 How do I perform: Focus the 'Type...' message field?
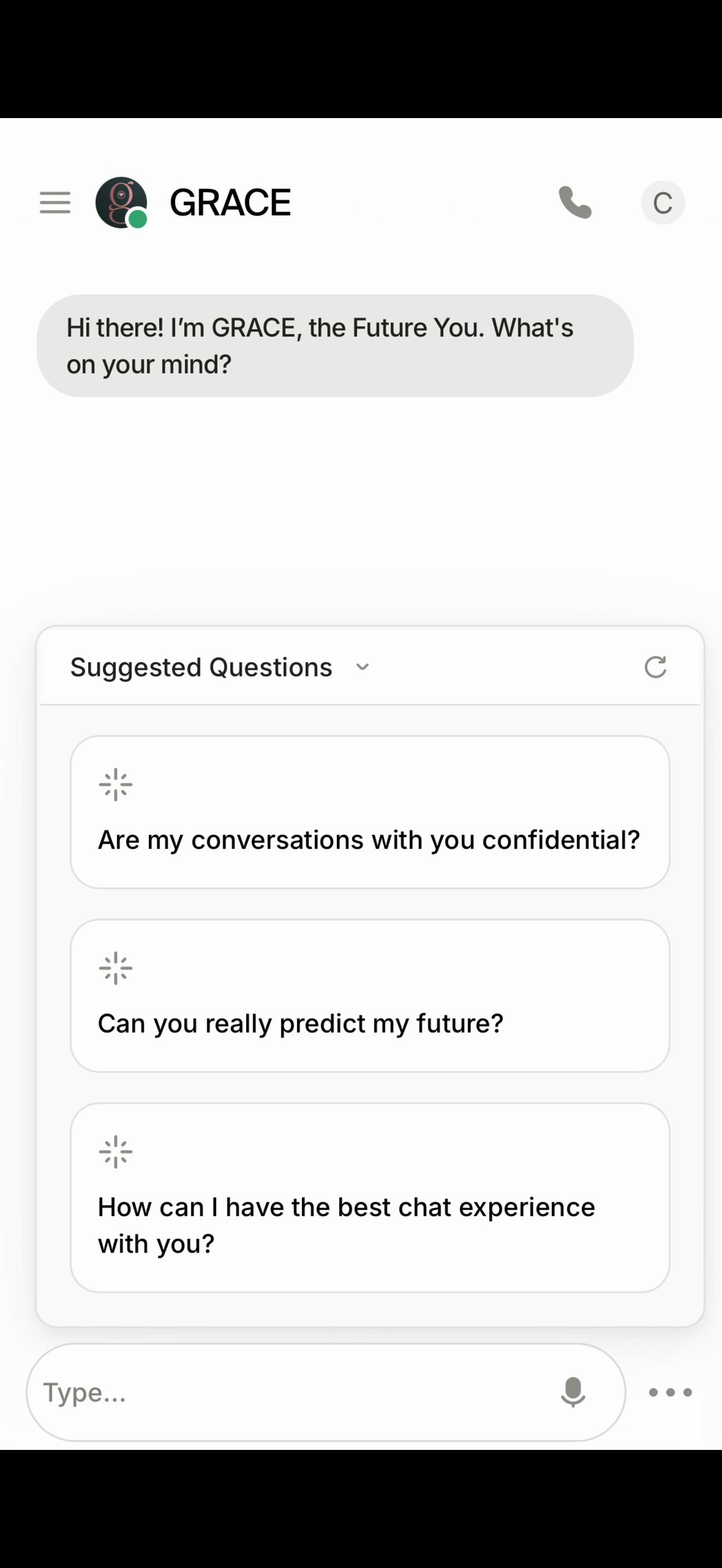292,1392
